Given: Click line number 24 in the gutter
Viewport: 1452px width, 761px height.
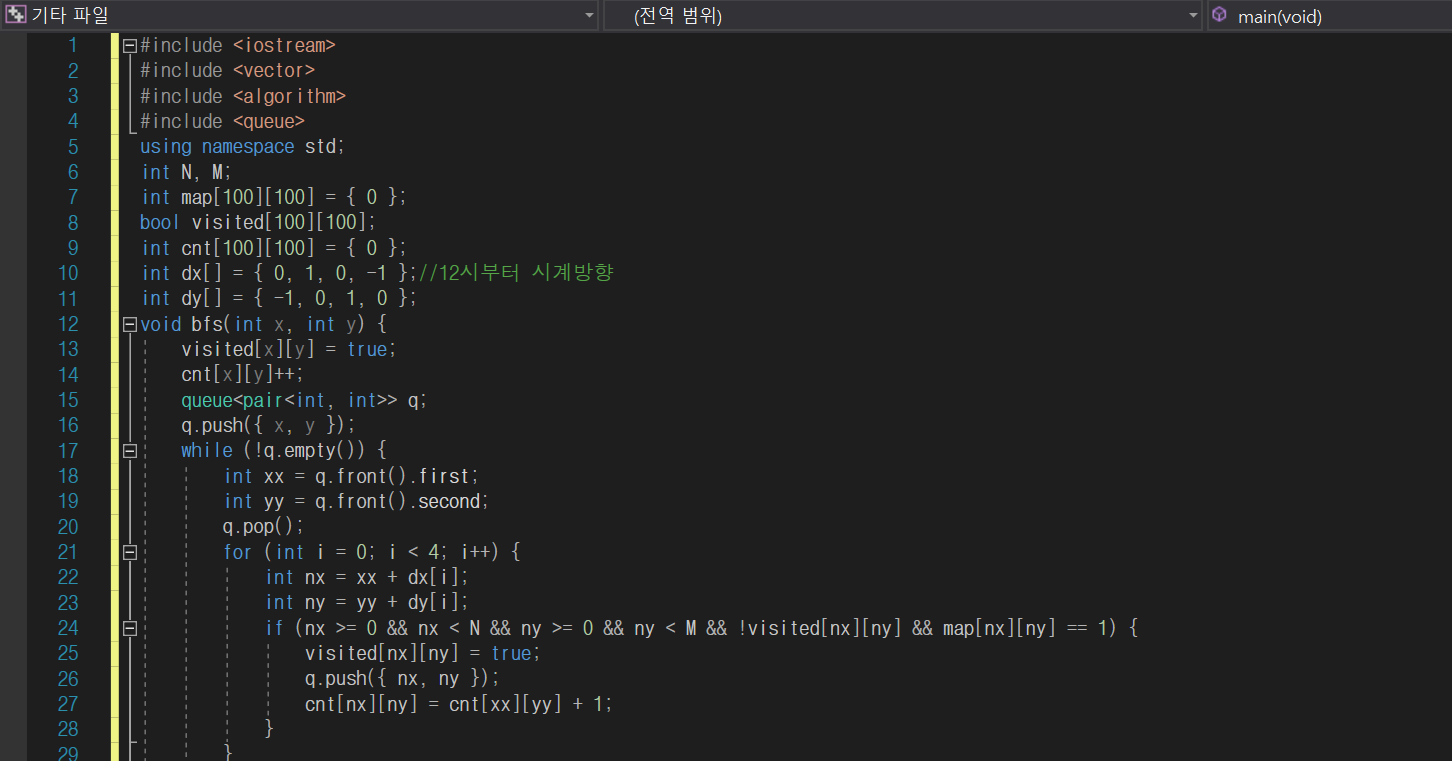Looking at the screenshot, I should (x=67, y=628).
